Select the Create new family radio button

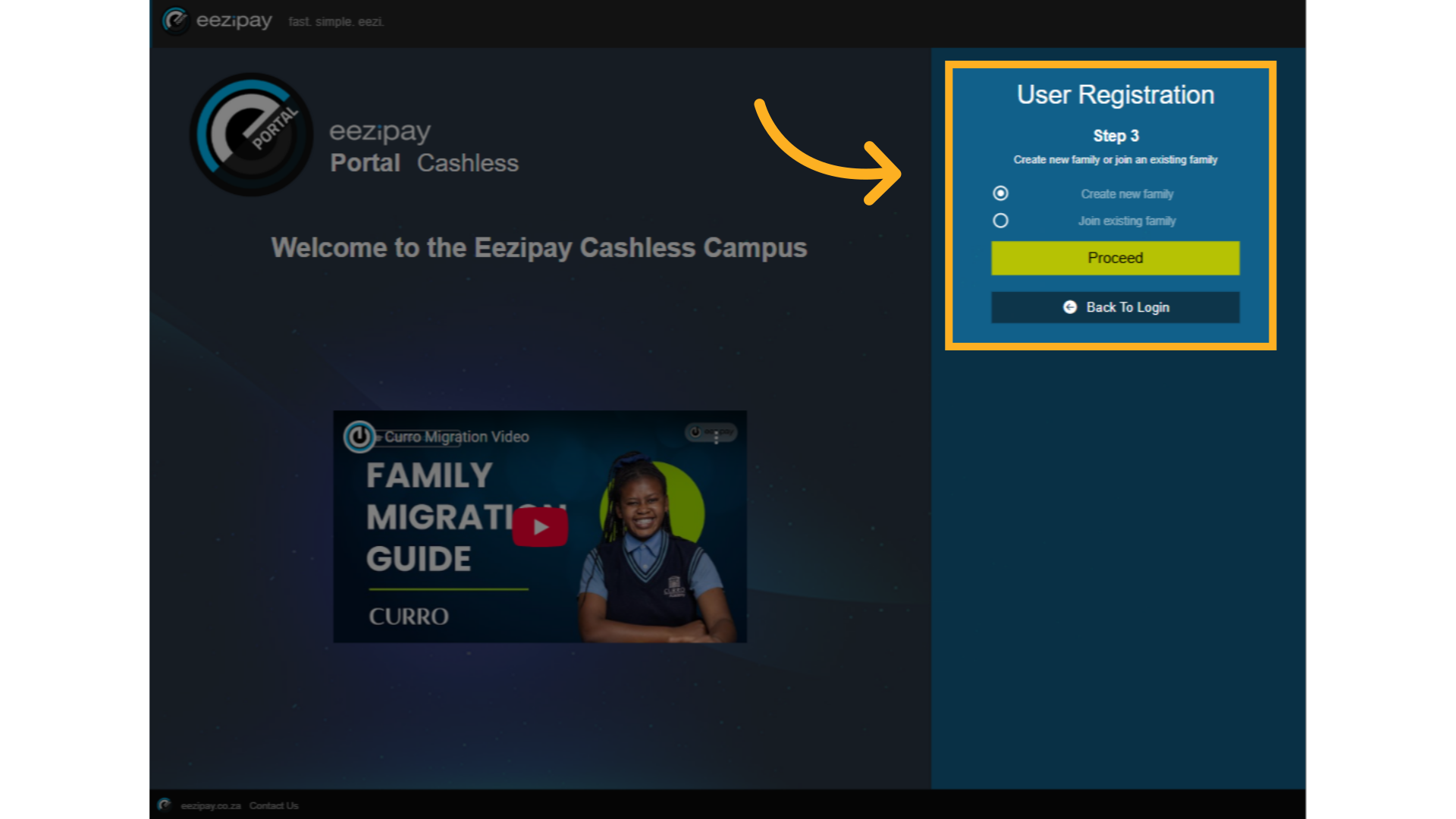click(x=1000, y=193)
